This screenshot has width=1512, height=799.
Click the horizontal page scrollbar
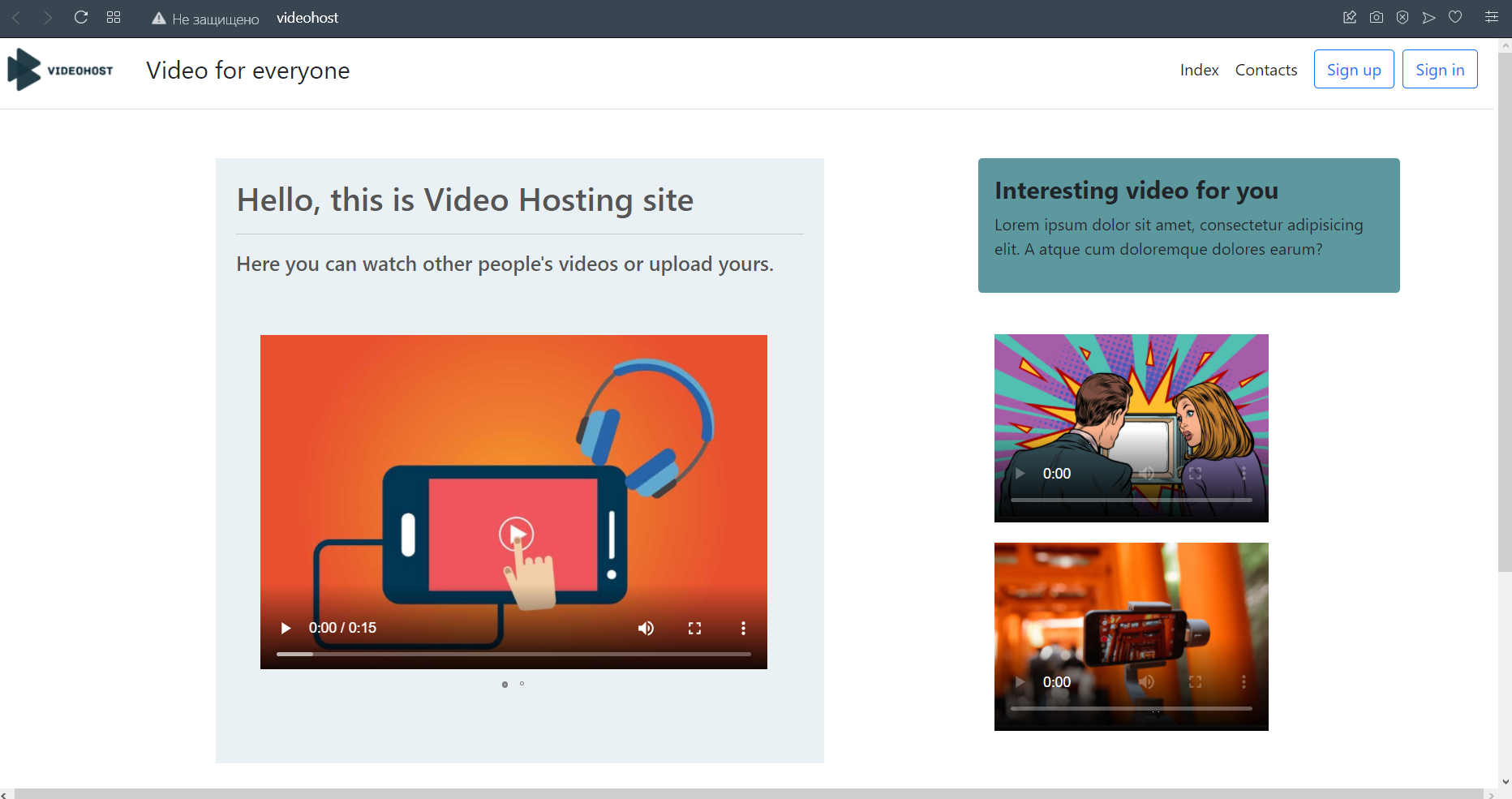click(x=749, y=793)
